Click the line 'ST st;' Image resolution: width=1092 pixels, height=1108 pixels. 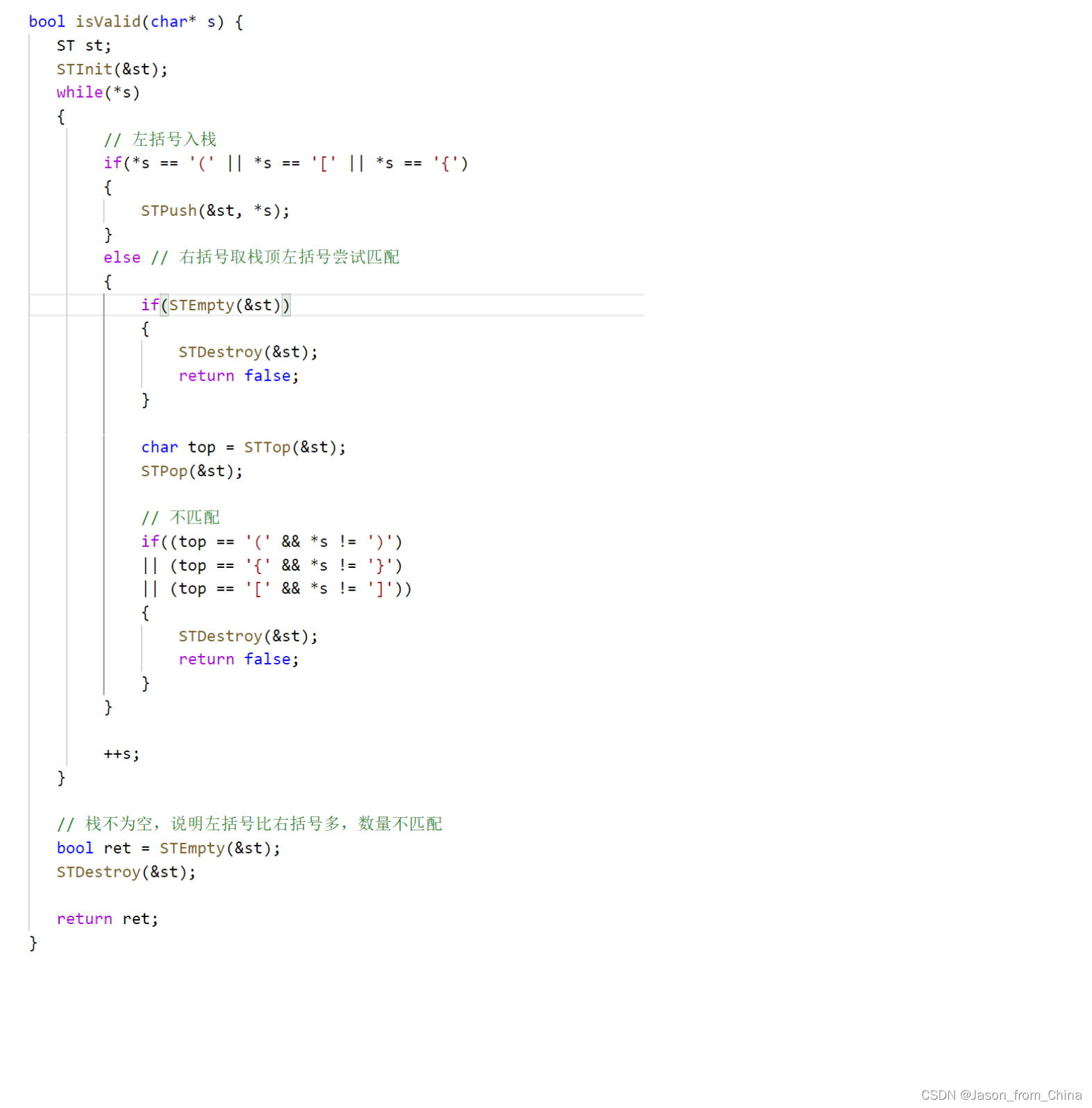pyautogui.click(x=84, y=46)
